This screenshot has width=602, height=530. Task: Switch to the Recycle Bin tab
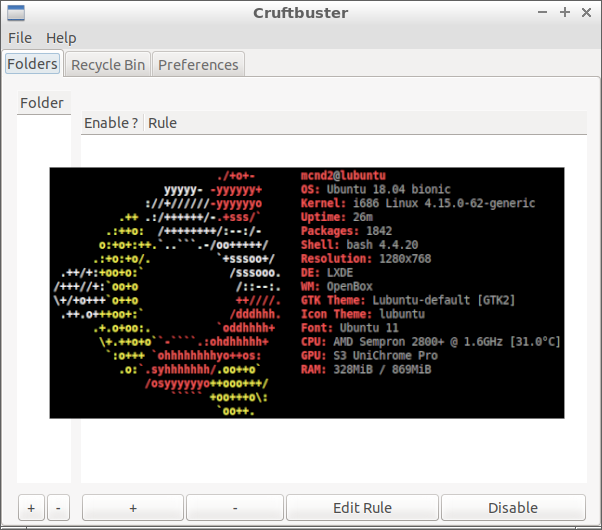pos(108,65)
